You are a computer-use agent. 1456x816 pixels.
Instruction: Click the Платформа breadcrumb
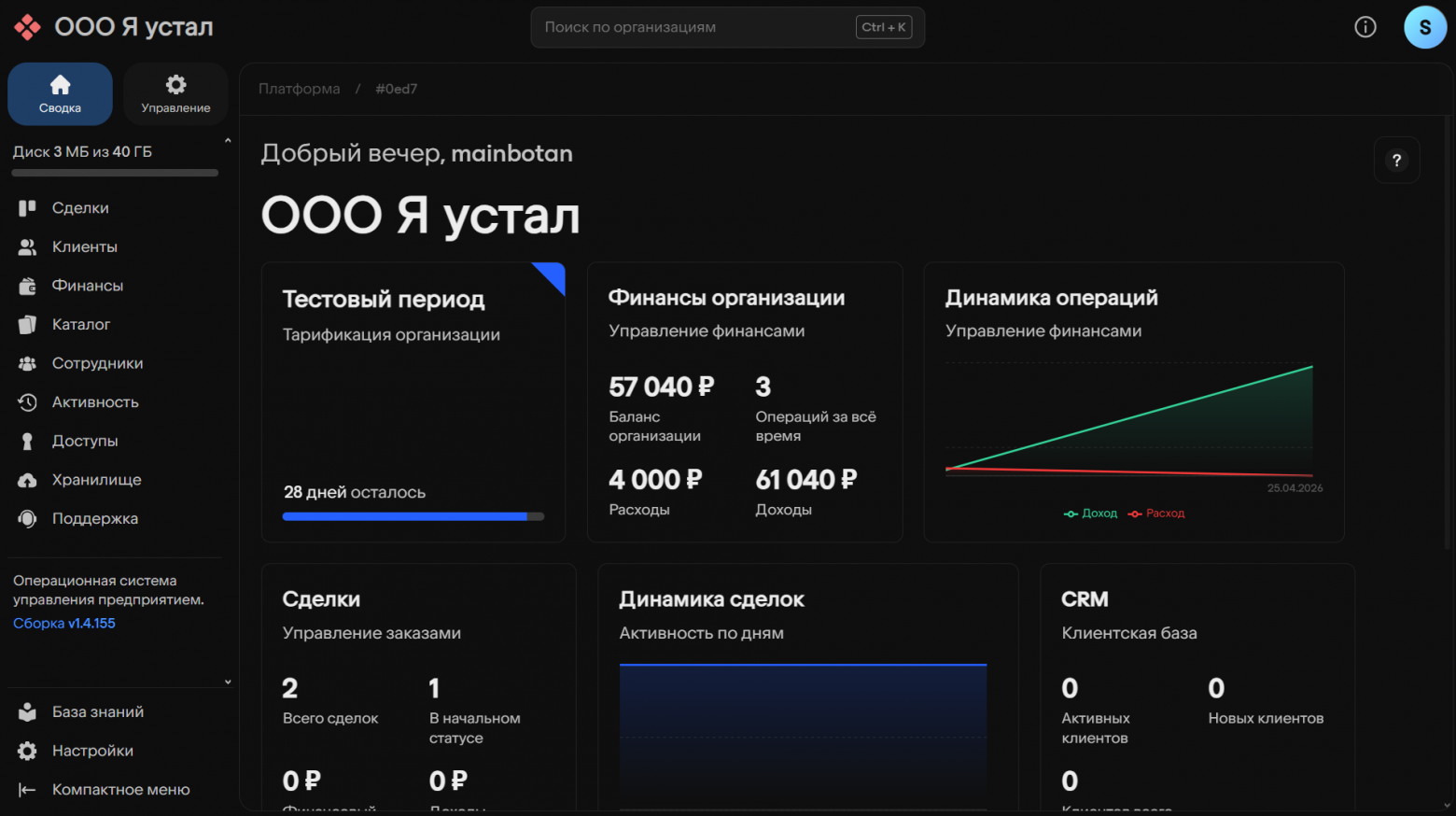[x=300, y=89]
